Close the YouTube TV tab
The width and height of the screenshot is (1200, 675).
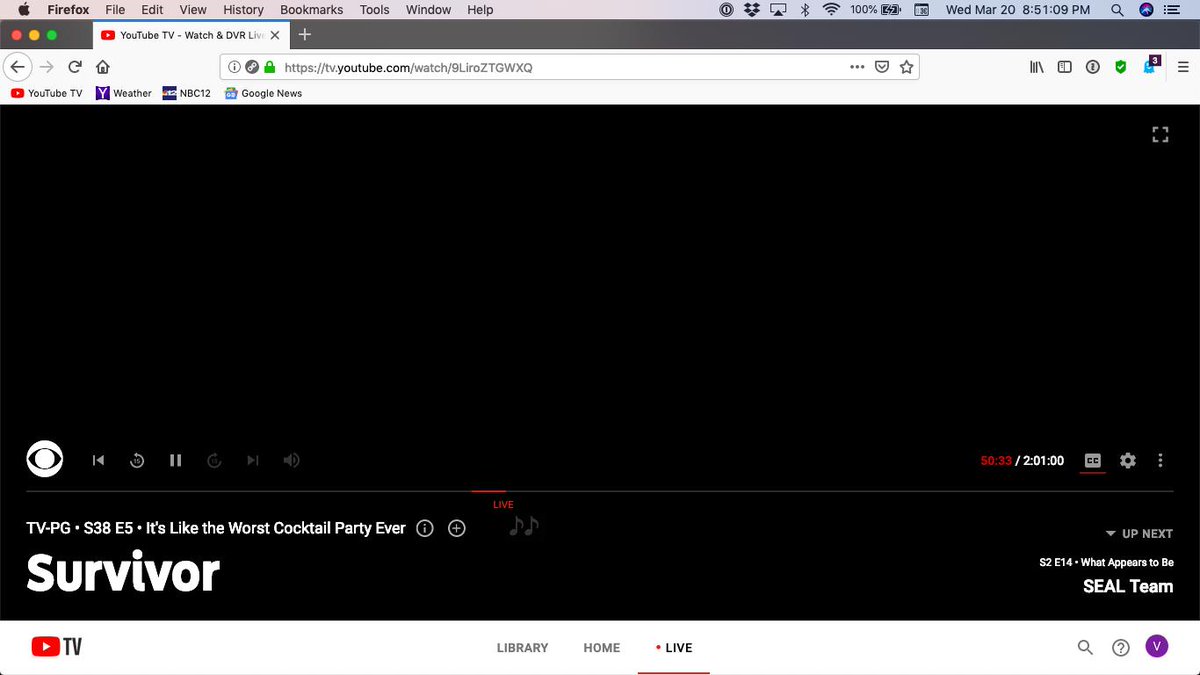click(x=275, y=35)
